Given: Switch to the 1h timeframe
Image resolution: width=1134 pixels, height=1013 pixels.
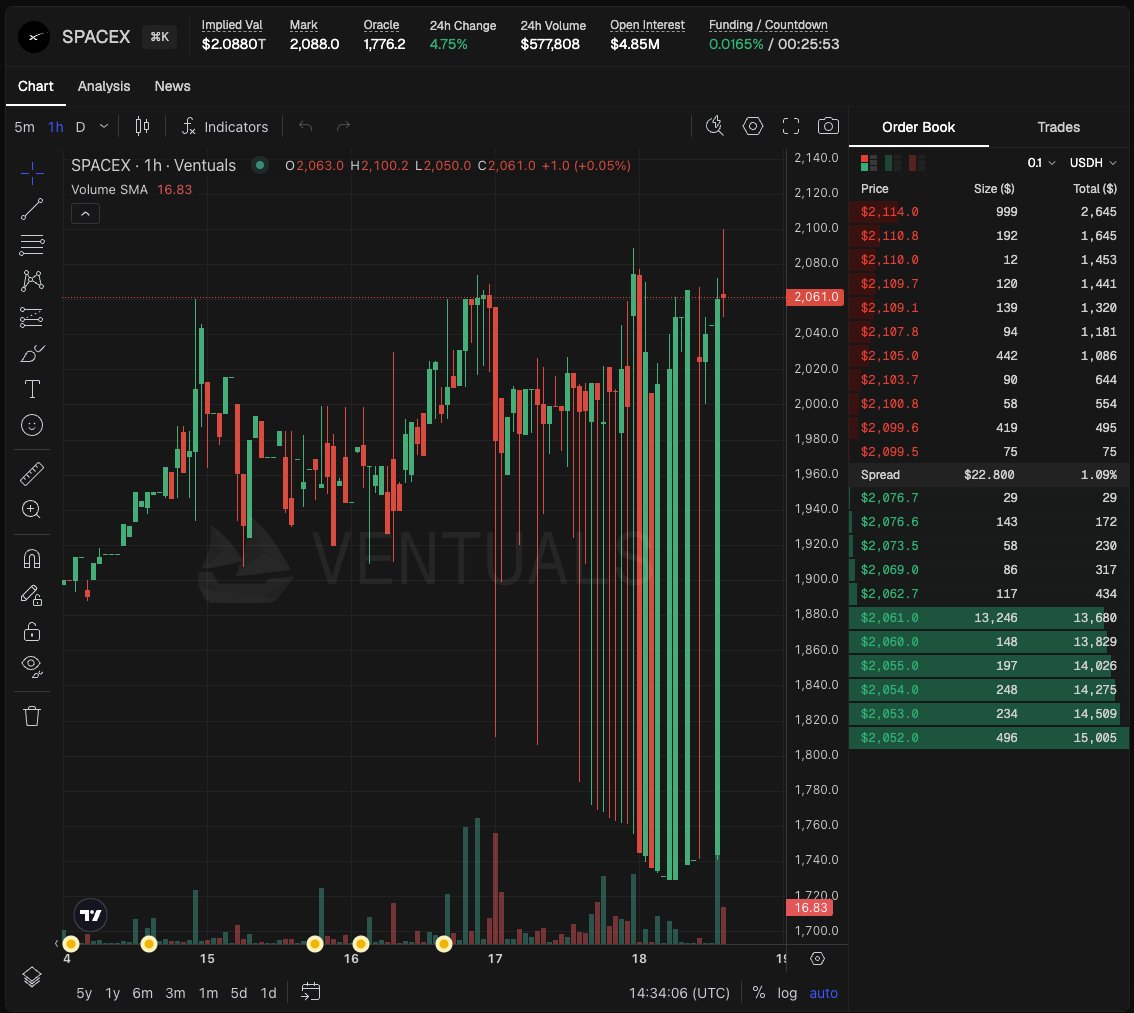Looking at the screenshot, I should click(56, 127).
